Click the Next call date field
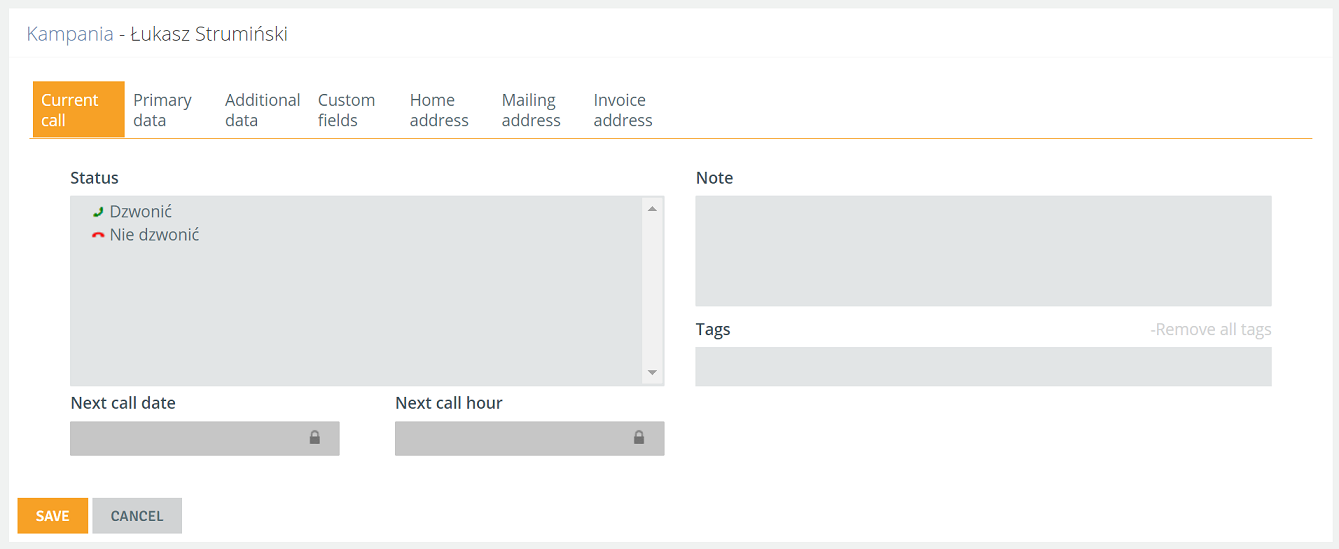 [205, 438]
